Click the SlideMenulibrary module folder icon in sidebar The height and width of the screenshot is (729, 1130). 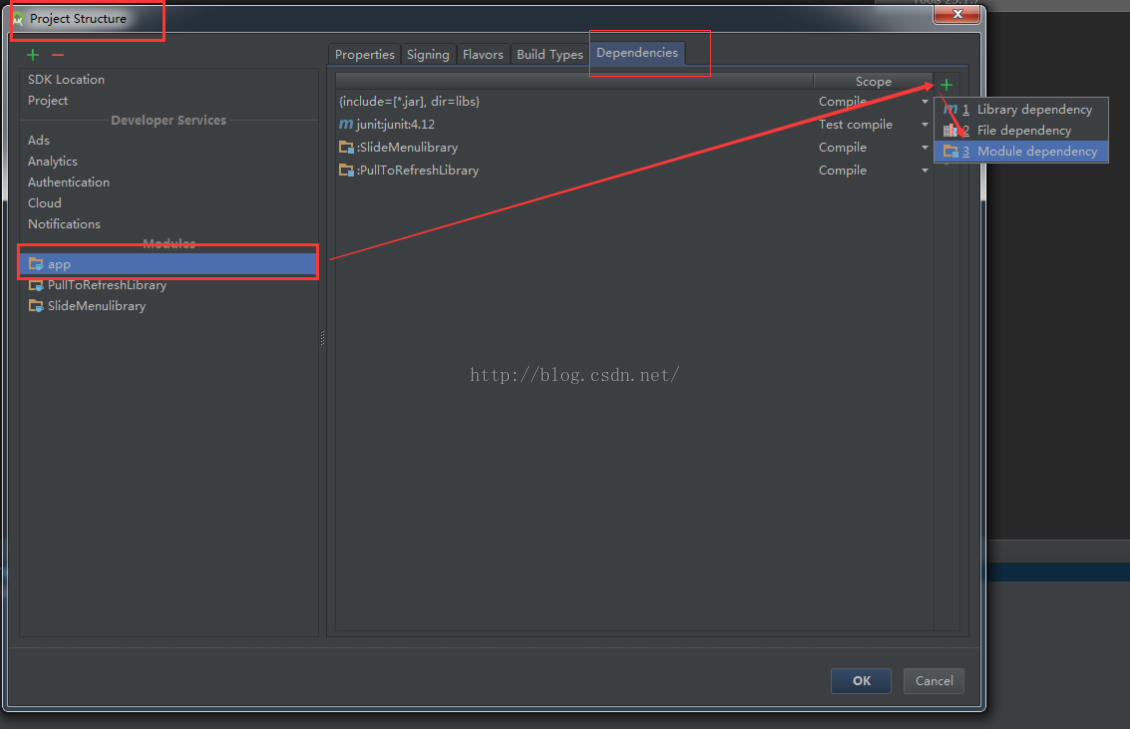coord(36,306)
